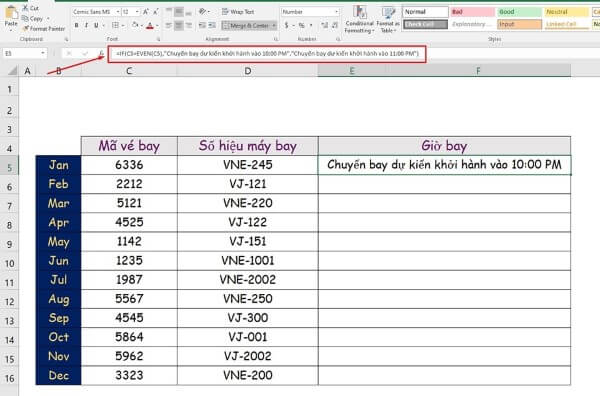Screen dimensions: 600x396
Task: Toggle center horizontal alignment
Action: point(179,25)
